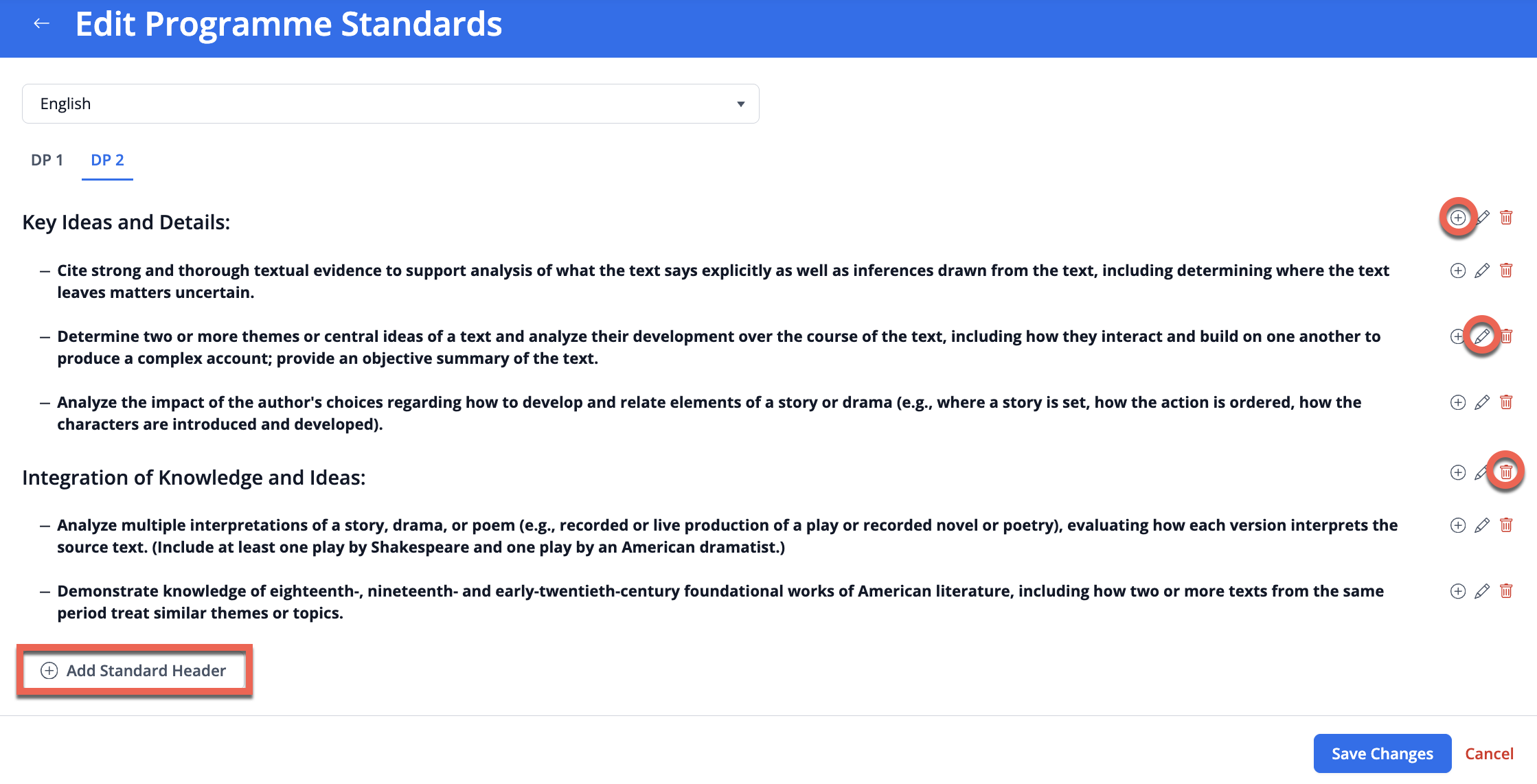Click the Add Standard Header button
Image resolution: width=1537 pixels, height=784 pixels.
(x=134, y=671)
